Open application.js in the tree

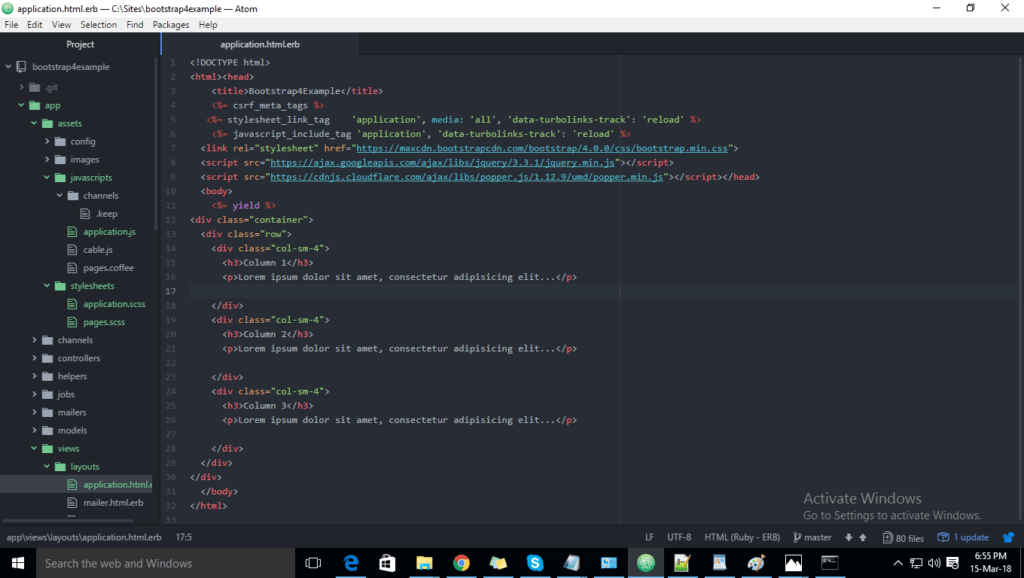pos(109,232)
